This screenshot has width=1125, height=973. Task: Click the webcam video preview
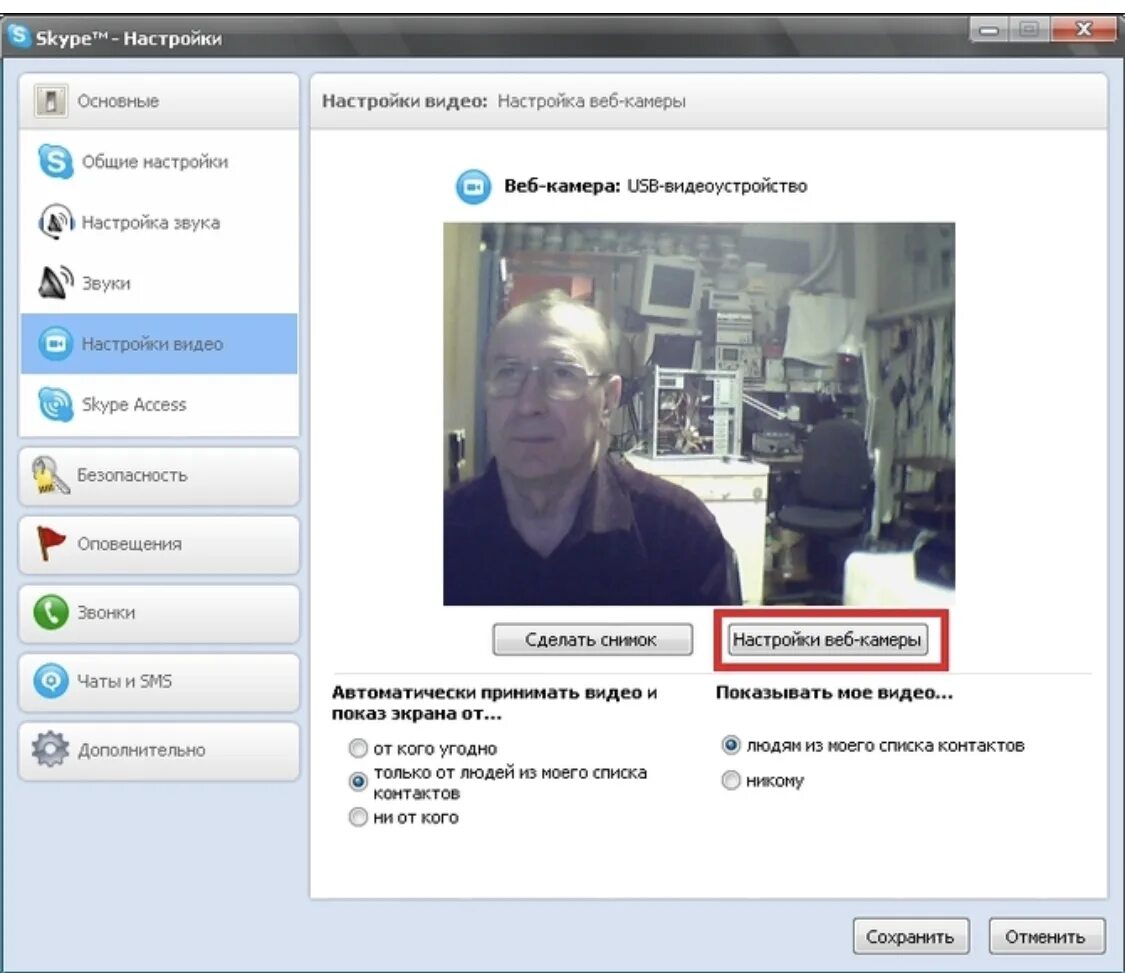point(699,414)
